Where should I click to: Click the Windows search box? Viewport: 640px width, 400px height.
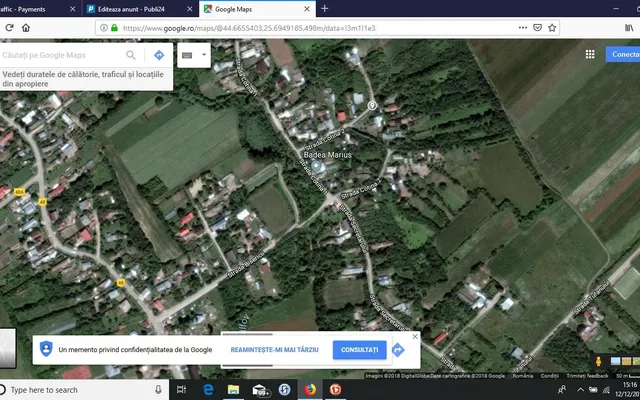[x=83, y=390]
